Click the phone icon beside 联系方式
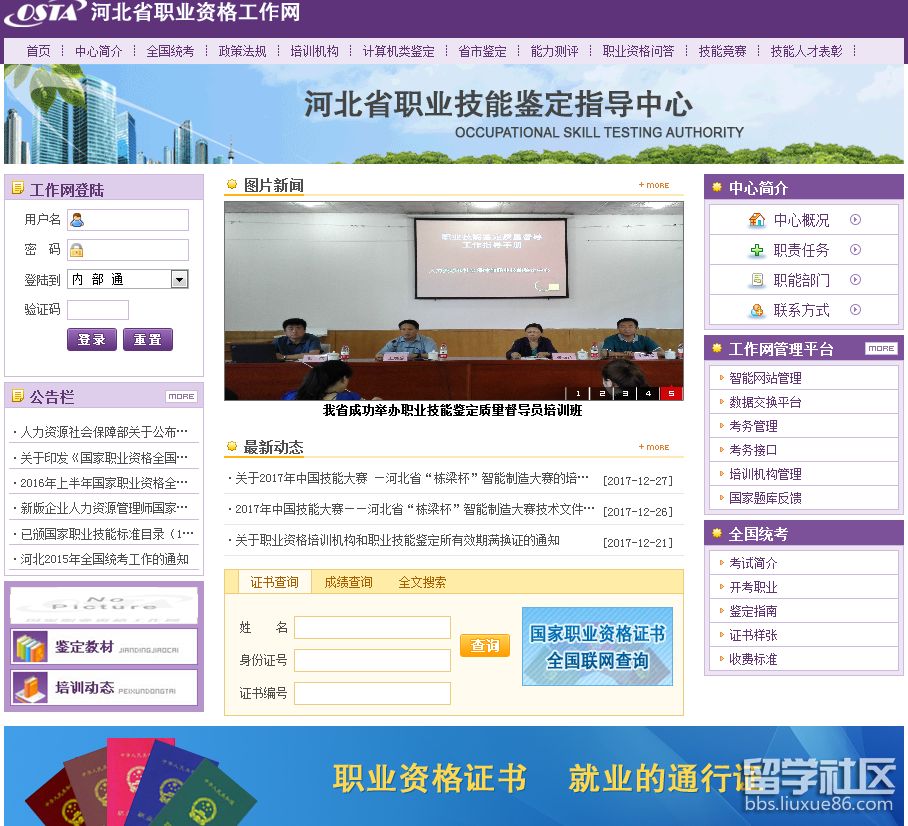The width and height of the screenshot is (908, 826). click(x=756, y=310)
